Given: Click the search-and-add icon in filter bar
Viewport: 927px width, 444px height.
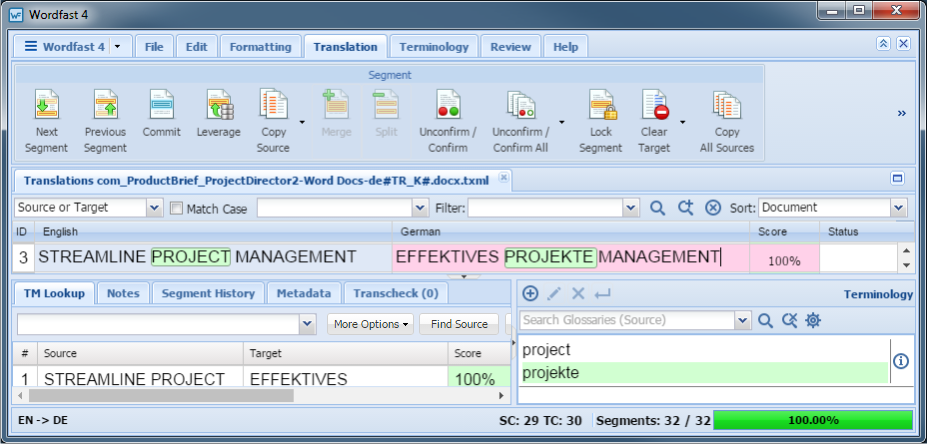Looking at the screenshot, I should point(685,208).
